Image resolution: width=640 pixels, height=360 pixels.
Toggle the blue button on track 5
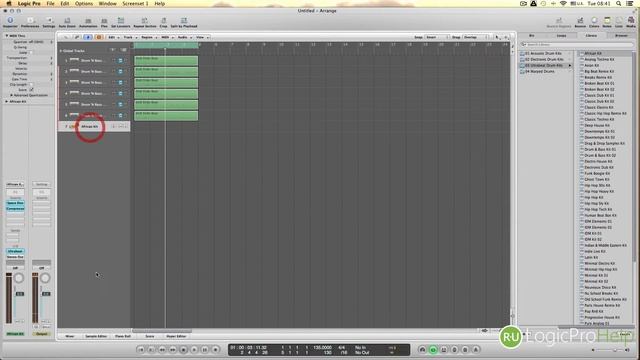(120, 104)
